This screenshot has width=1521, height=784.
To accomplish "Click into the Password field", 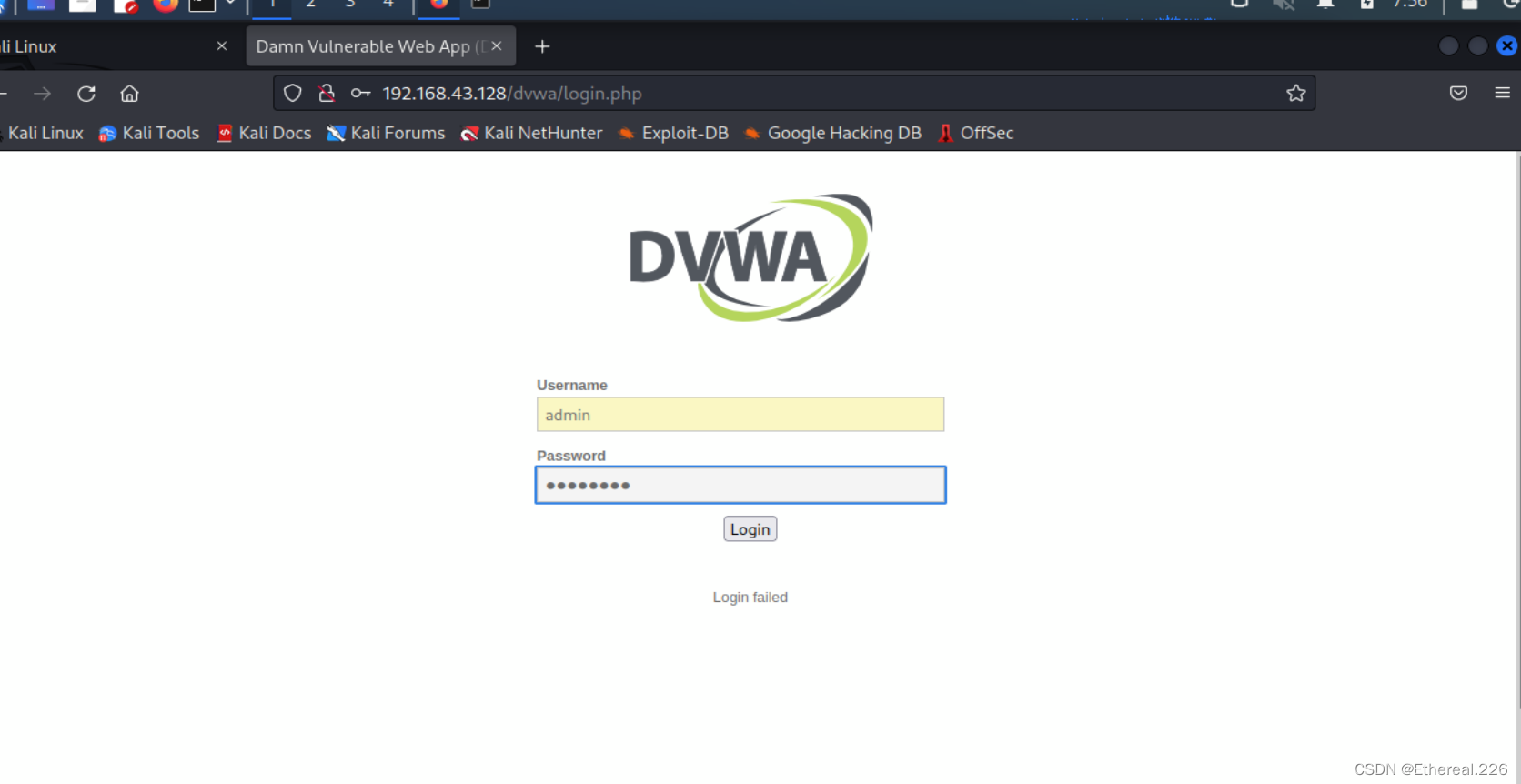I will 740,485.
